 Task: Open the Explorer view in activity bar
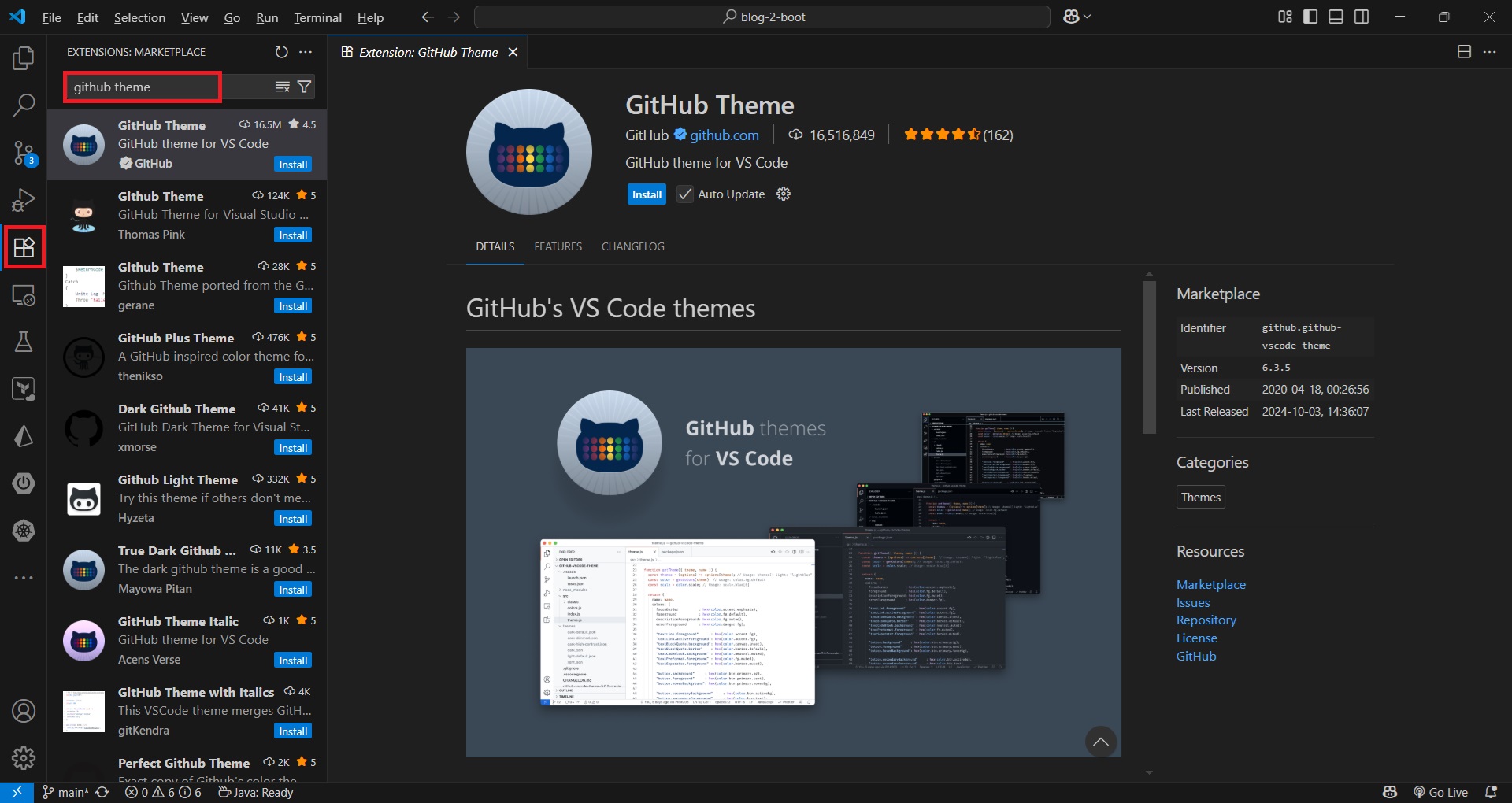(x=24, y=58)
